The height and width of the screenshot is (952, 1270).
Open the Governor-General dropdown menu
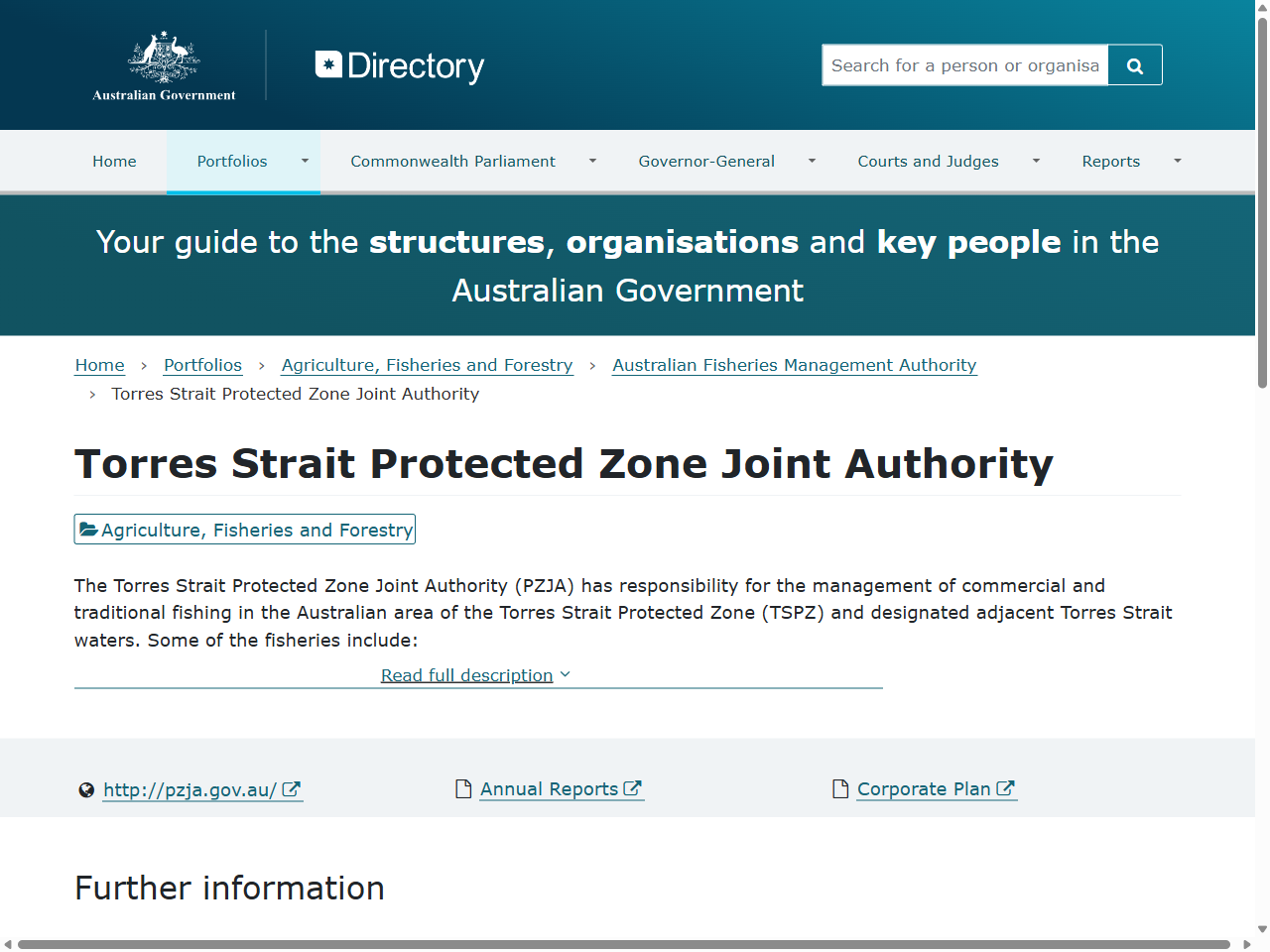[811, 161]
